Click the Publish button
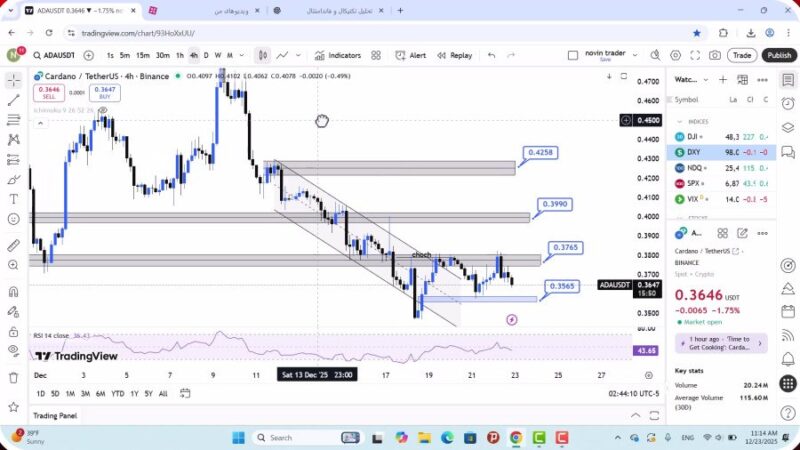 click(x=778, y=55)
